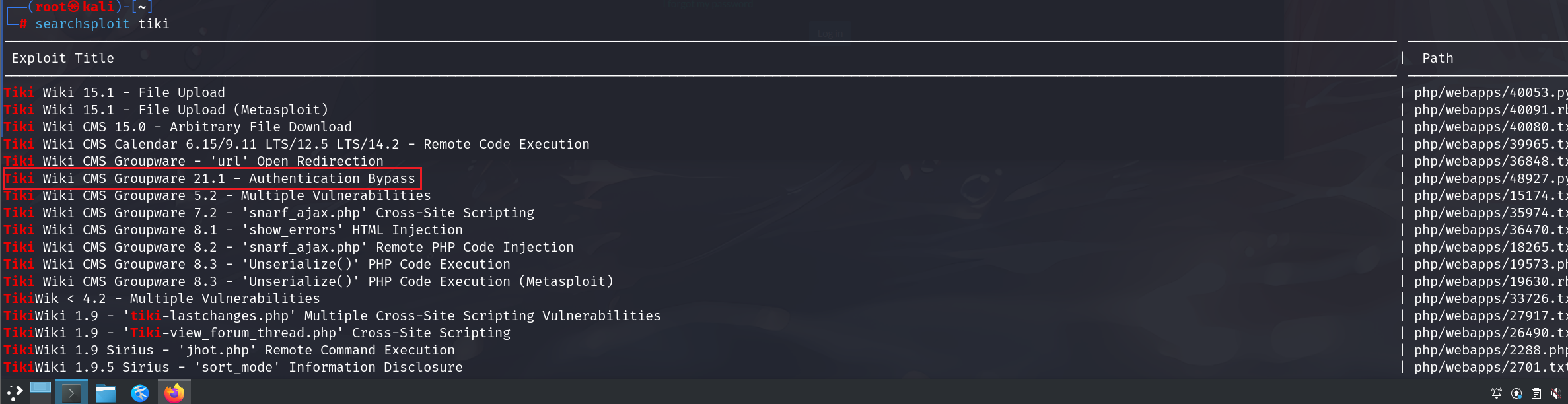Launch the blue Konqueror browser icon

[140, 393]
